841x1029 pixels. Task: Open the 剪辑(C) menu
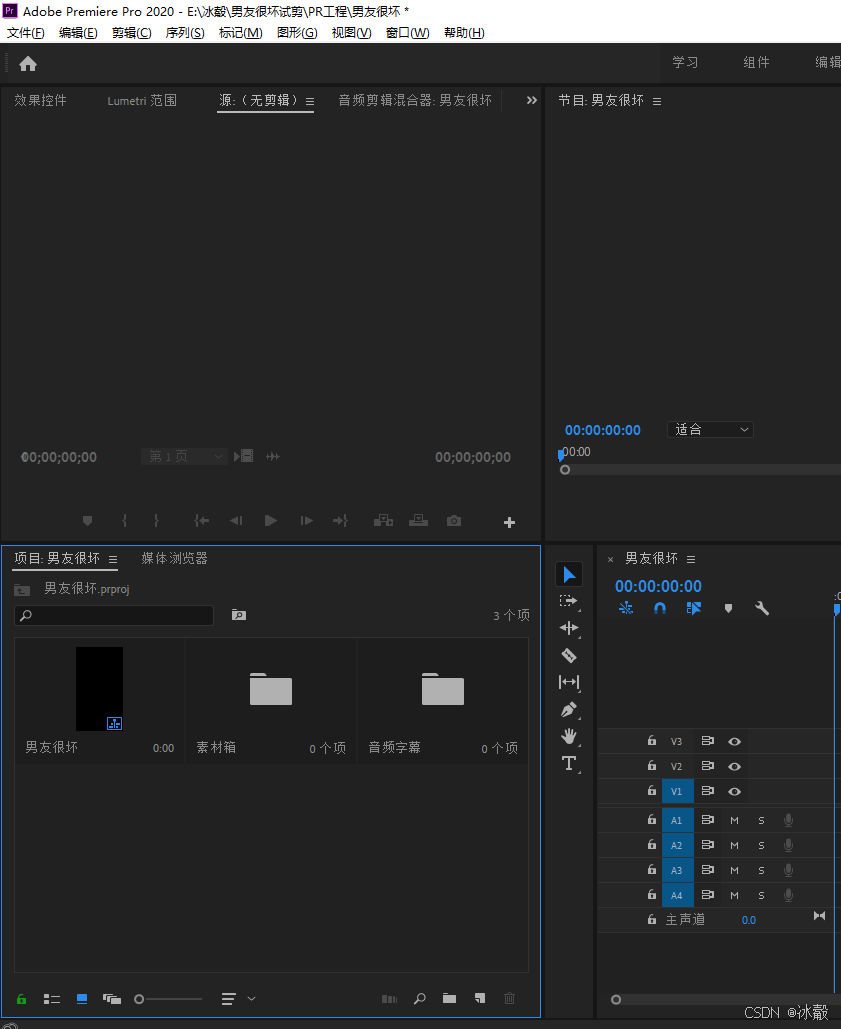pyautogui.click(x=131, y=33)
